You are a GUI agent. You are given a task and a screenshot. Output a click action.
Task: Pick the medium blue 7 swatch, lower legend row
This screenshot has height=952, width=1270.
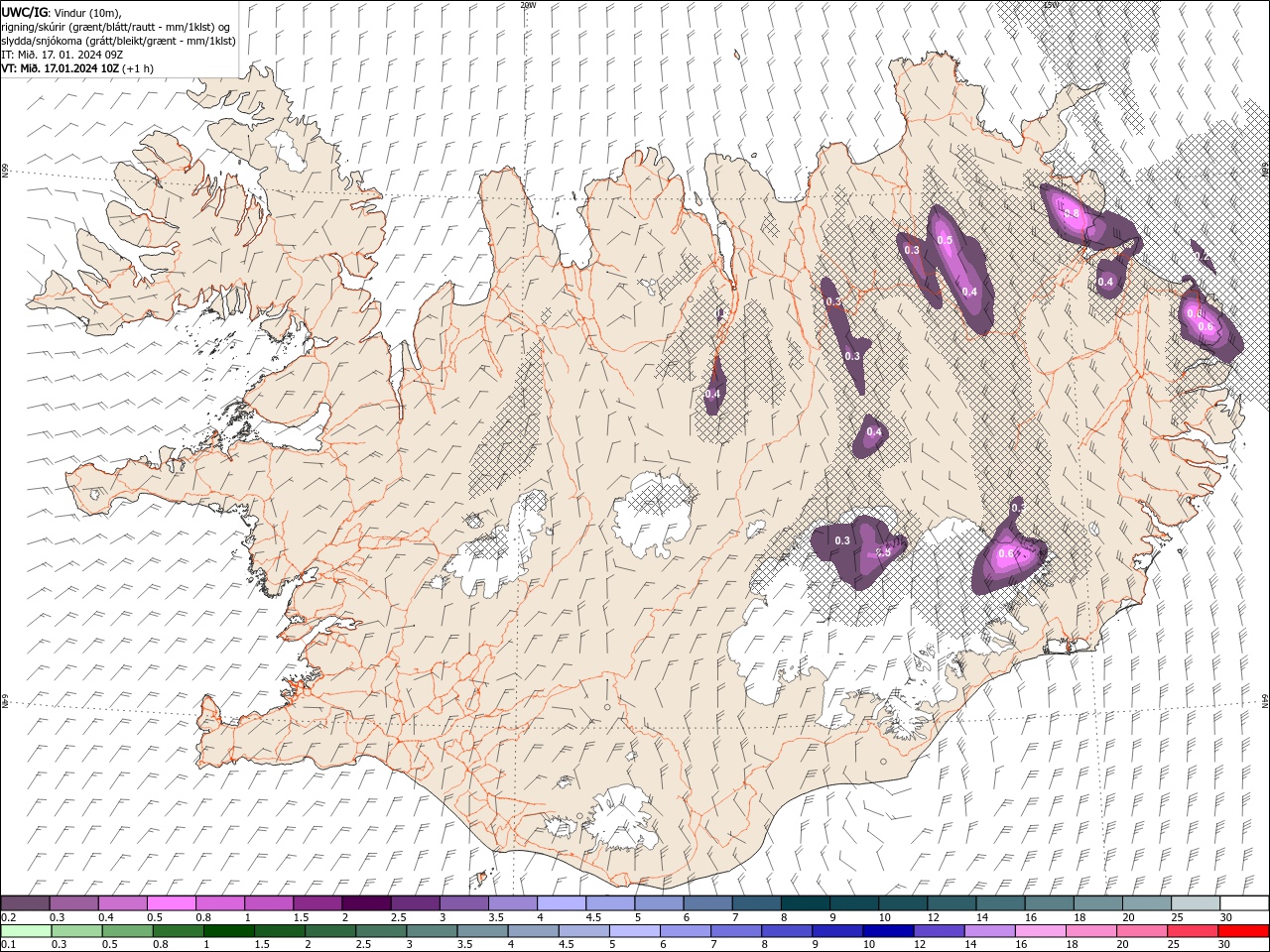(735, 931)
